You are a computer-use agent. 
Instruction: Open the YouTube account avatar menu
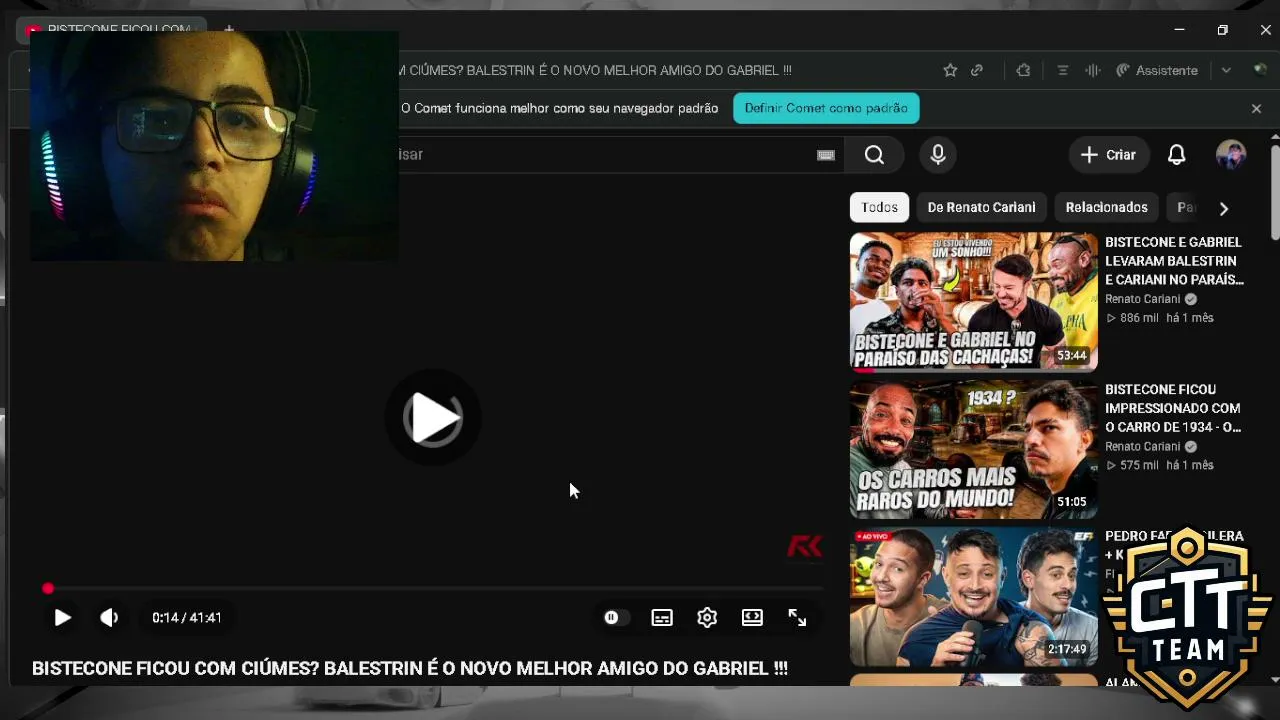(x=1231, y=155)
